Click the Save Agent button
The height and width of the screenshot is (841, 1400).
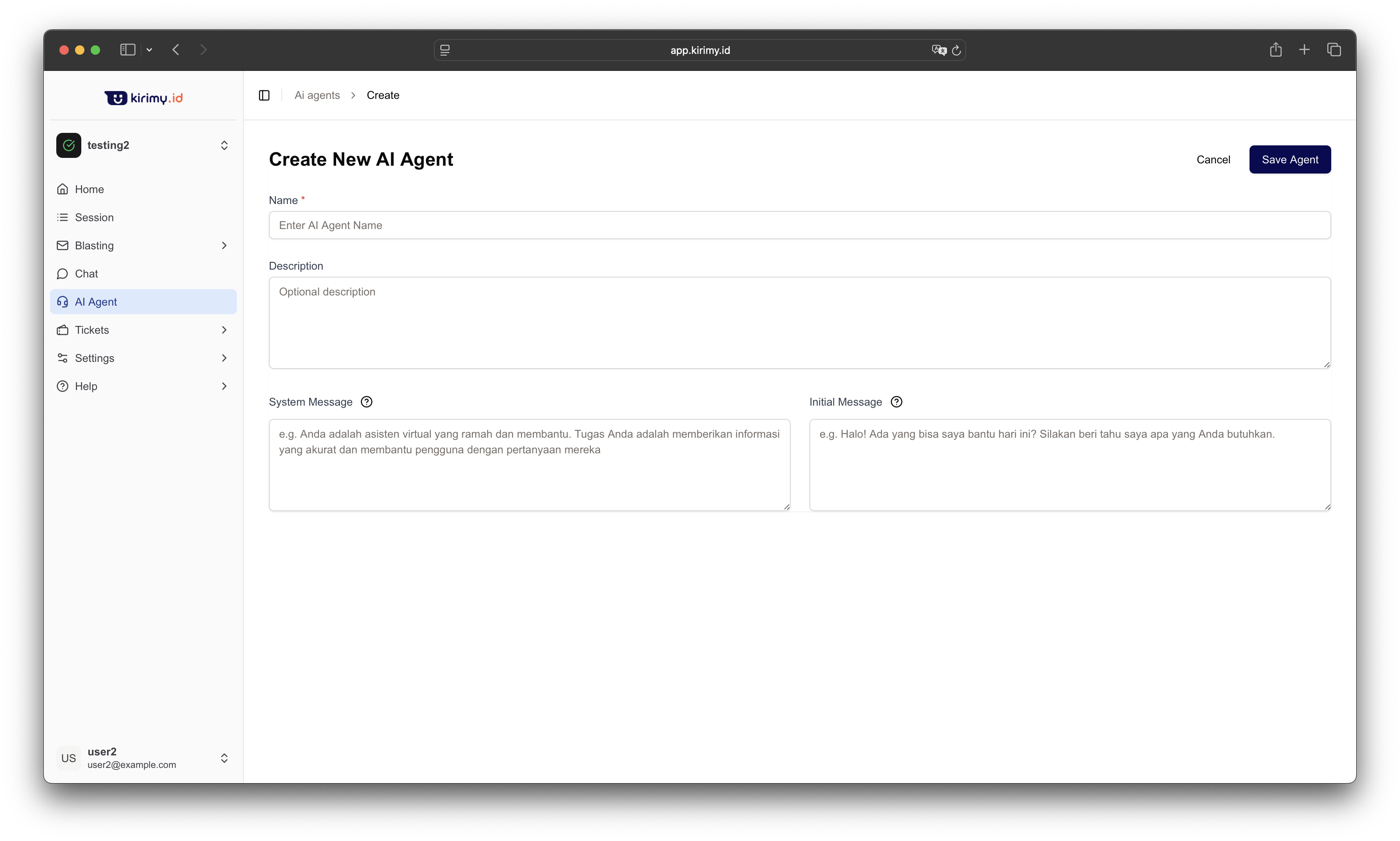1289,160
